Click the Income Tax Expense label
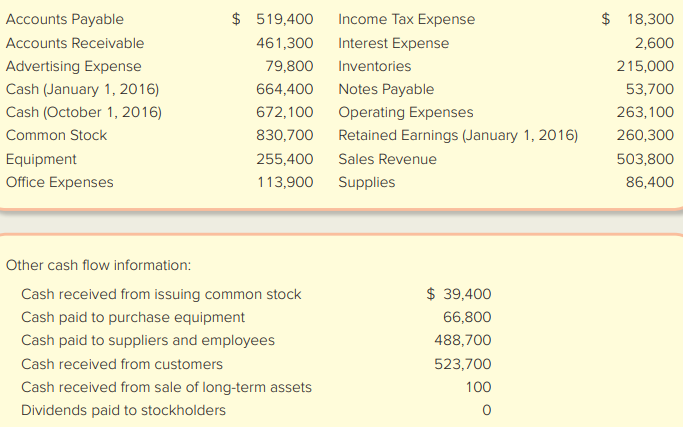 click(x=407, y=19)
